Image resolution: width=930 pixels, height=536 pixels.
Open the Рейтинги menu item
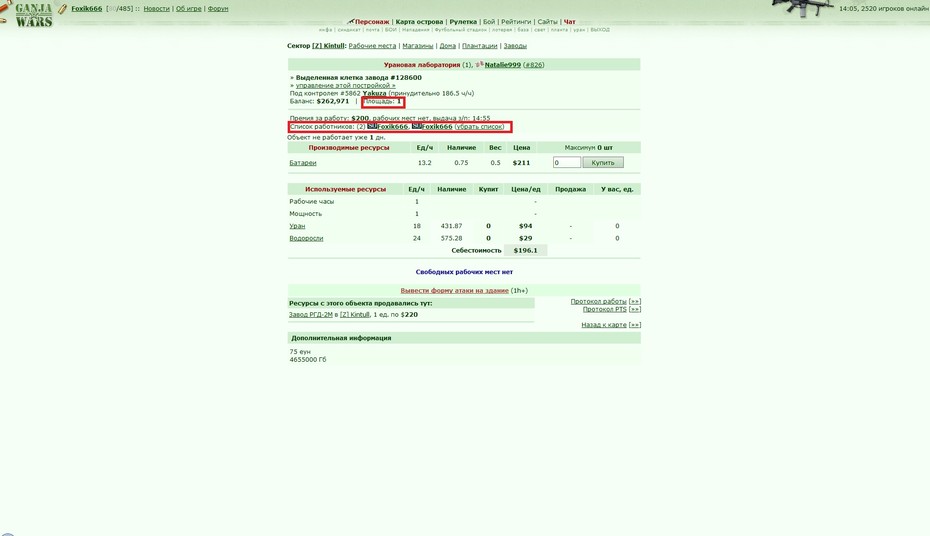point(516,22)
